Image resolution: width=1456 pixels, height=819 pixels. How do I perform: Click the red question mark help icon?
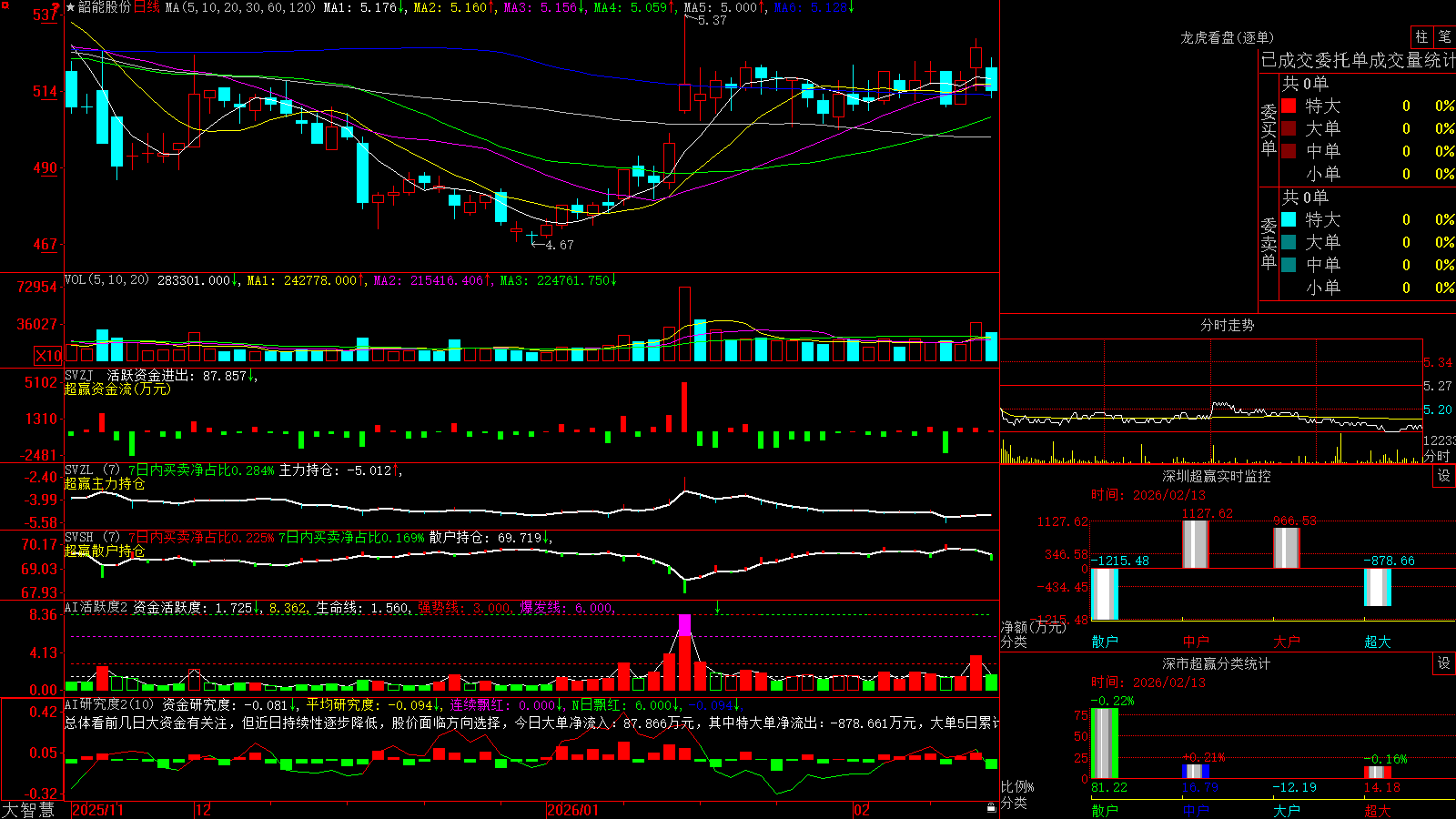click(56, 8)
